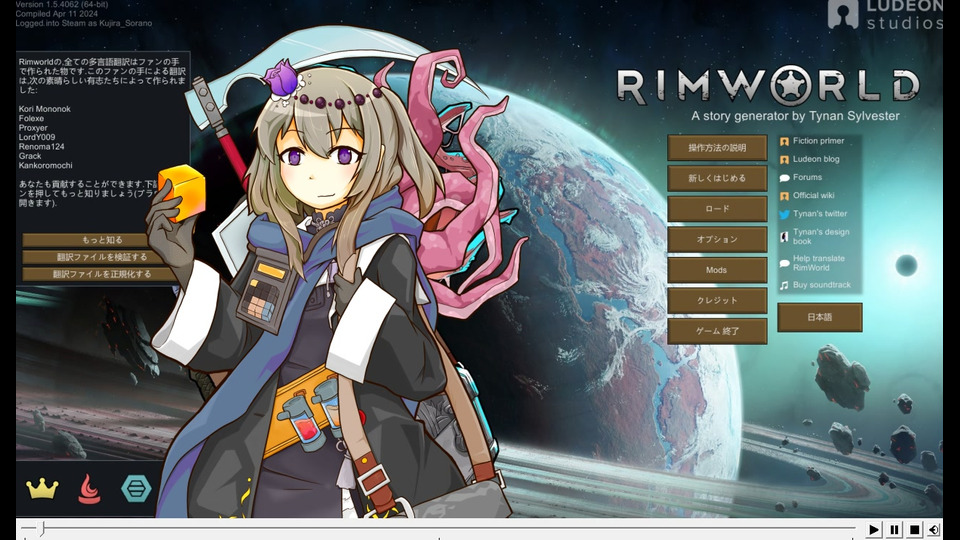Open the Biotech expansion hexagon icon
The width and height of the screenshot is (960, 540).
coord(136,489)
